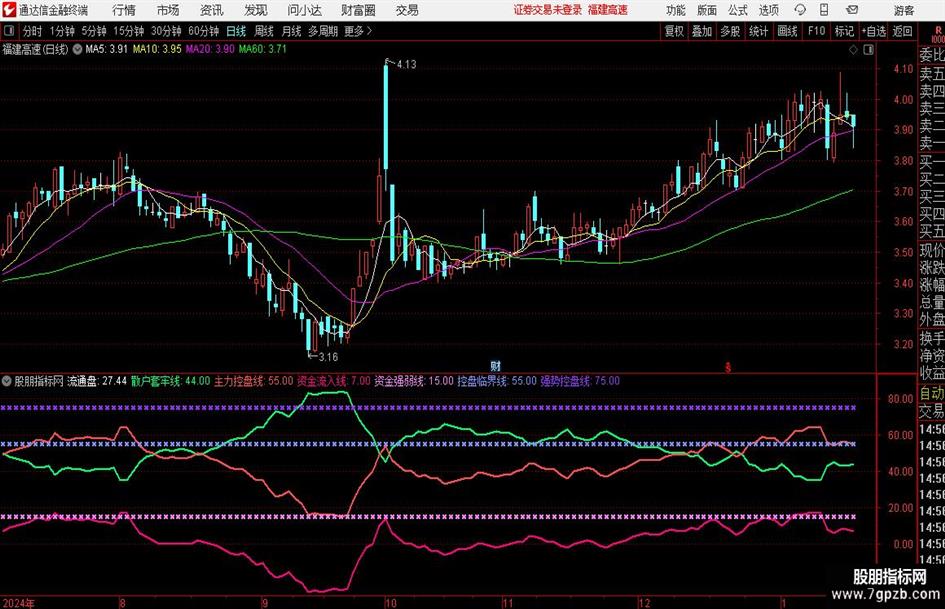Expand the 股朋指标网 indicator dropdown arrow
Image resolution: width=945 pixels, height=609 pixels.
[7, 381]
